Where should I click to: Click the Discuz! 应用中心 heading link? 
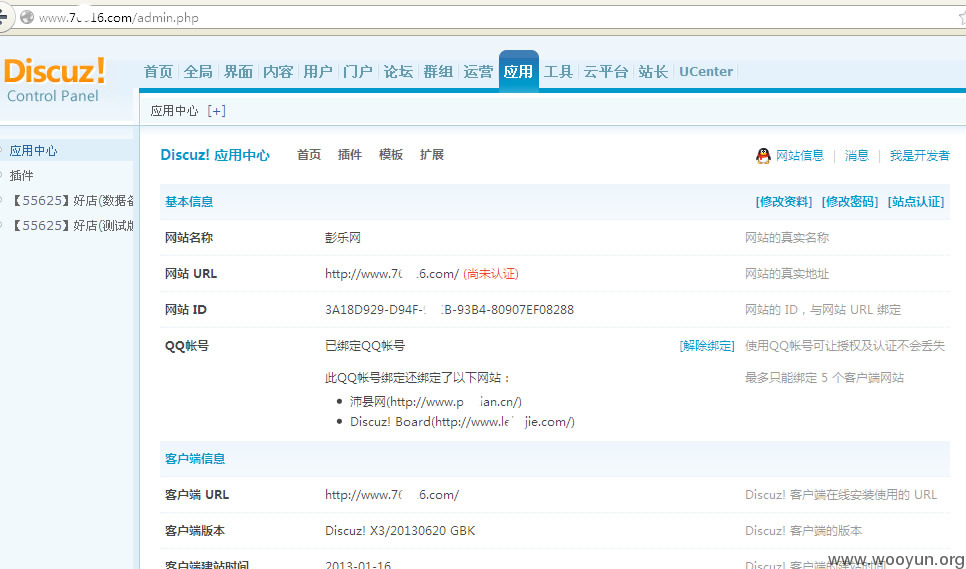(x=215, y=155)
